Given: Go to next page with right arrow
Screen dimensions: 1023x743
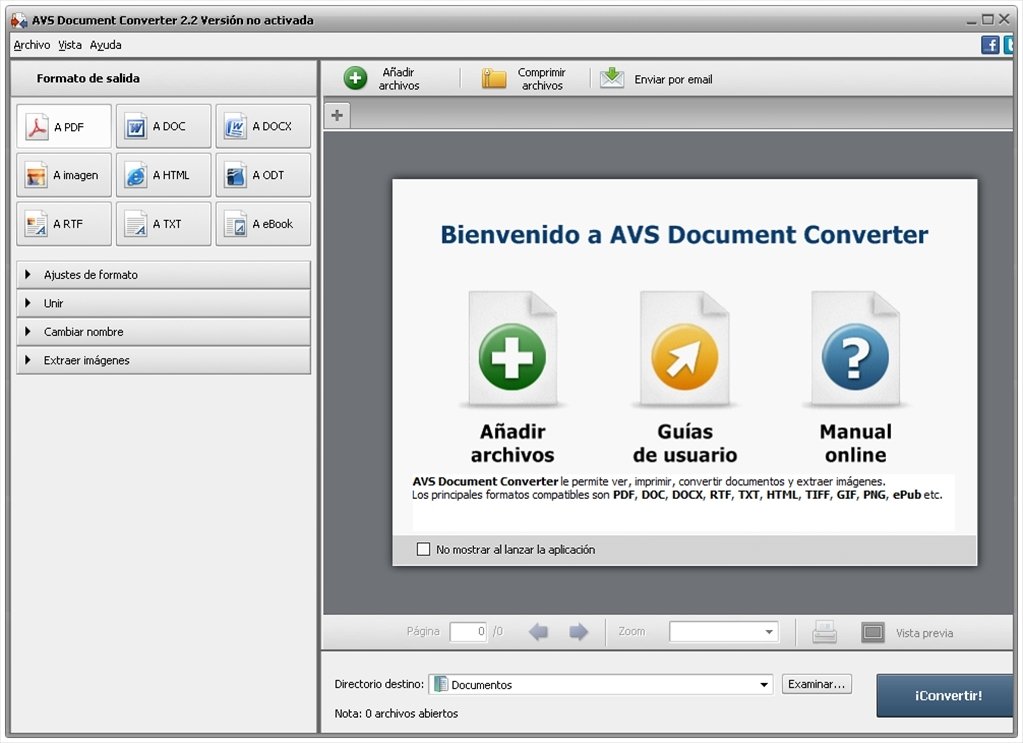Looking at the screenshot, I should click(x=579, y=631).
